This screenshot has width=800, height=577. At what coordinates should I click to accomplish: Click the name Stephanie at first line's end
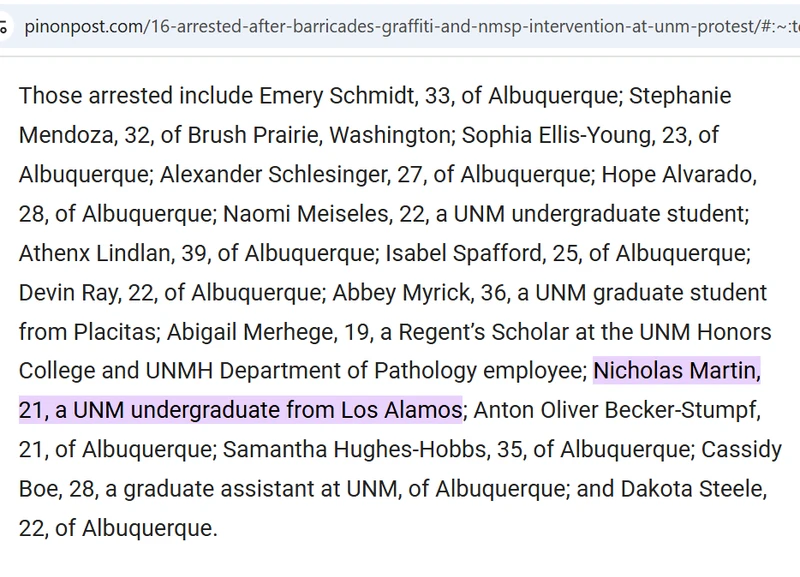pyautogui.click(x=681, y=96)
